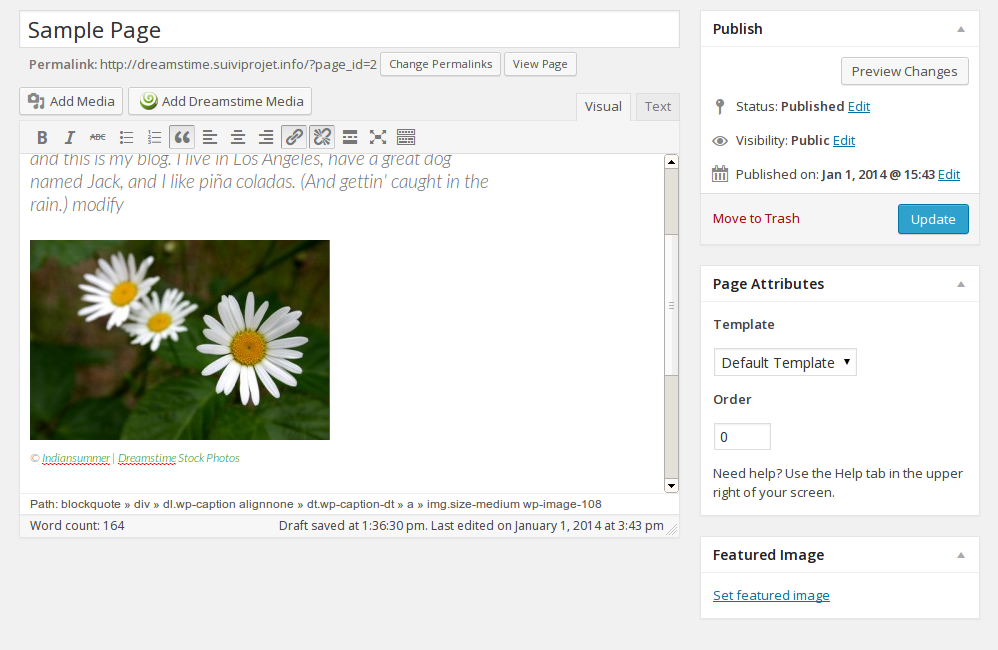Toggle the kitchen sink toolbar row
The image size is (998, 650).
[406, 137]
